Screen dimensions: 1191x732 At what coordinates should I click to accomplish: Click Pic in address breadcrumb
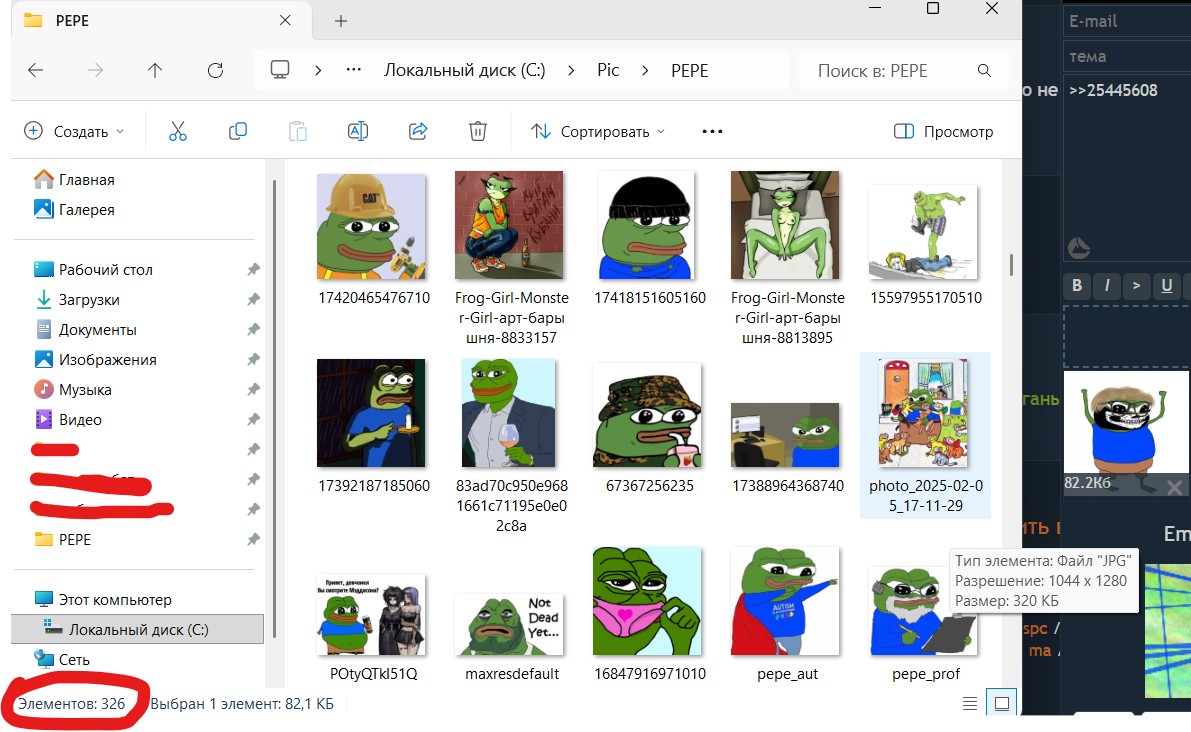pyautogui.click(x=608, y=71)
